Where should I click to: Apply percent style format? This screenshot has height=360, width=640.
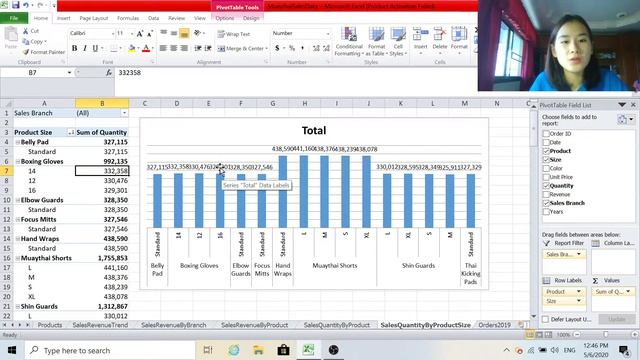292,48
